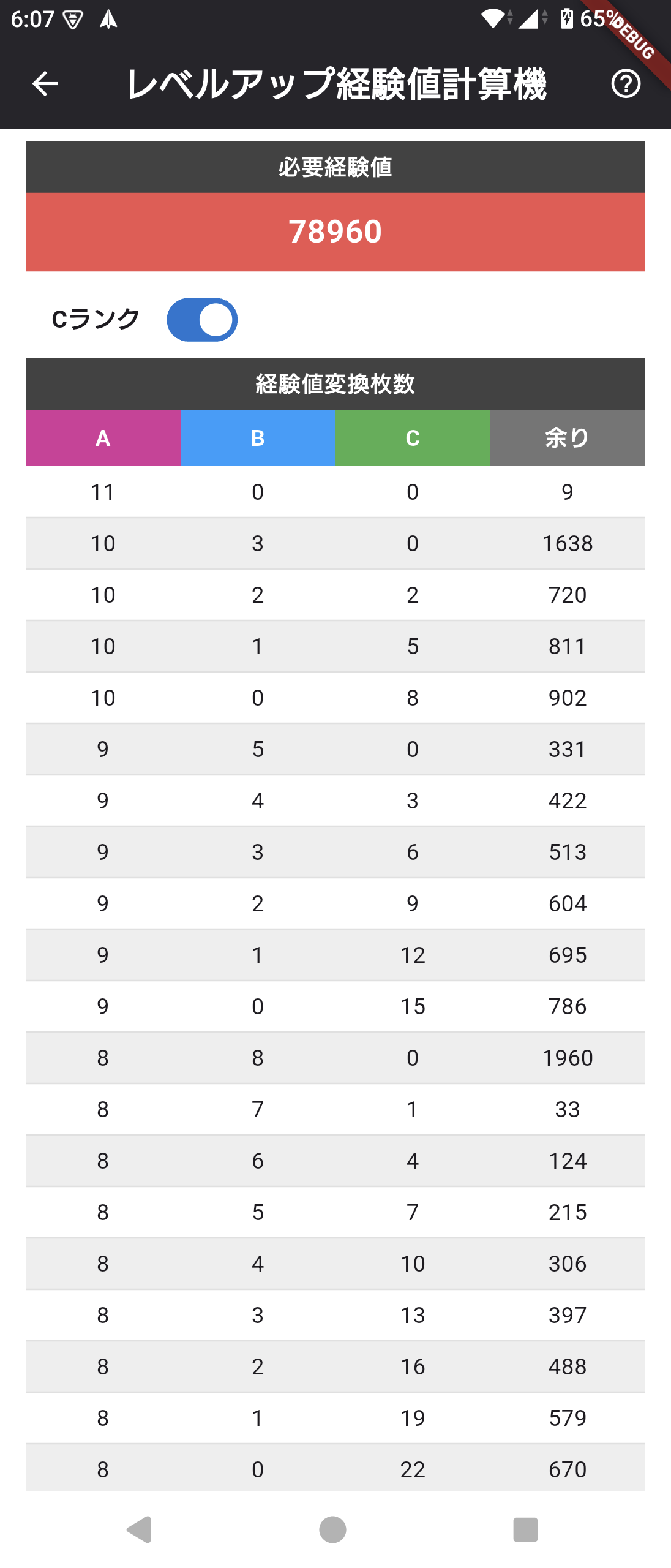The image size is (671, 1568).
Task: Tap the back arrow in the app bar
Action: [x=45, y=84]
